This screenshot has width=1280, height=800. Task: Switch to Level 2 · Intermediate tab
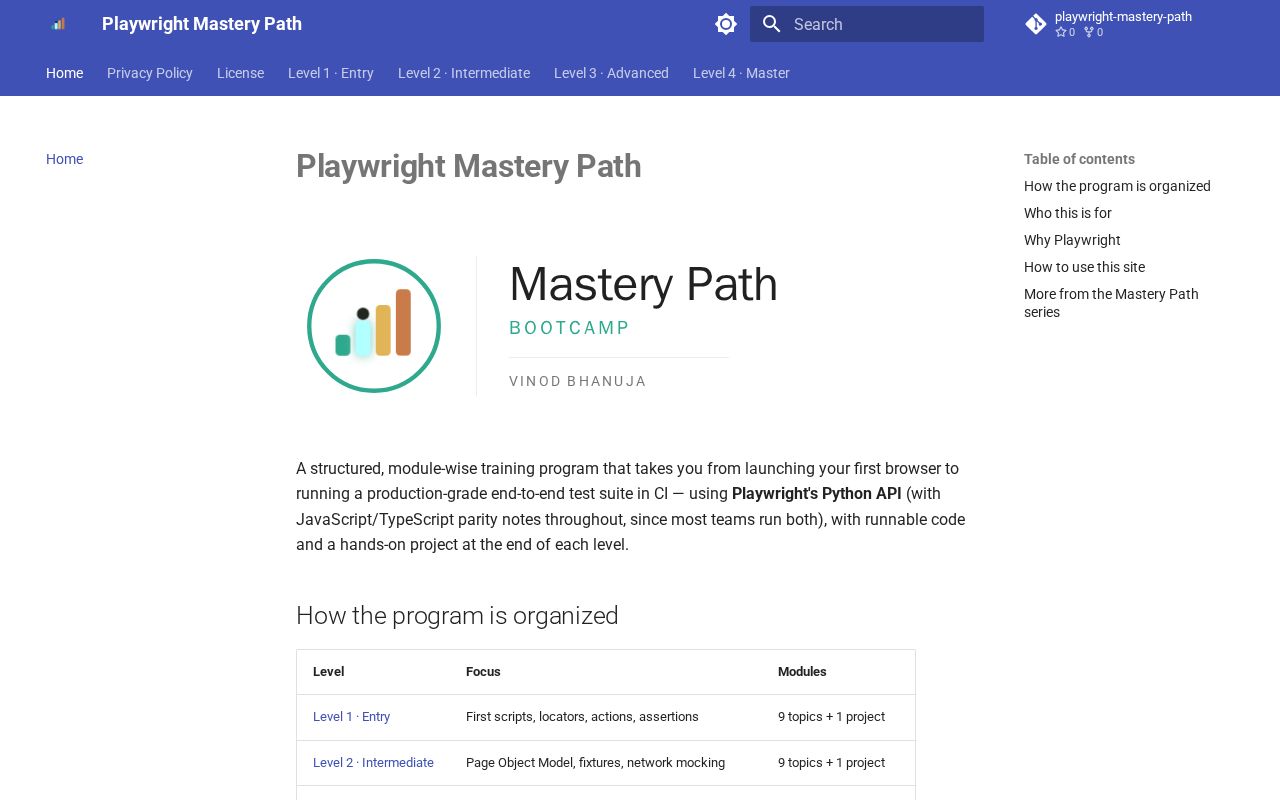coord(464,73)
